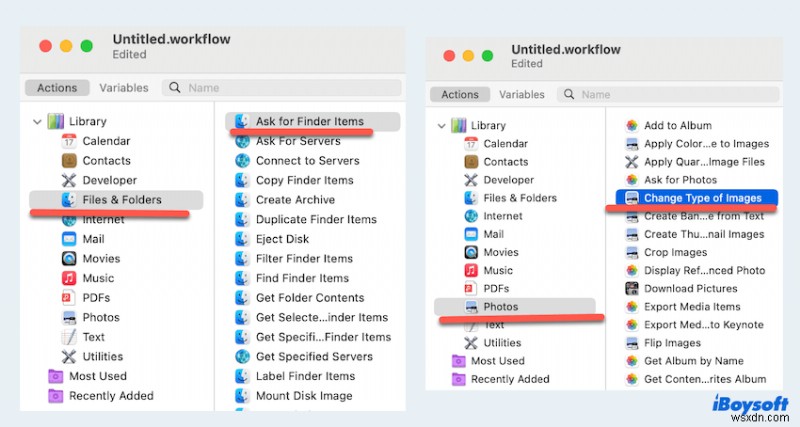800x427 pixels.
Task: Select Filter Finder Items action
Action: 304,259
